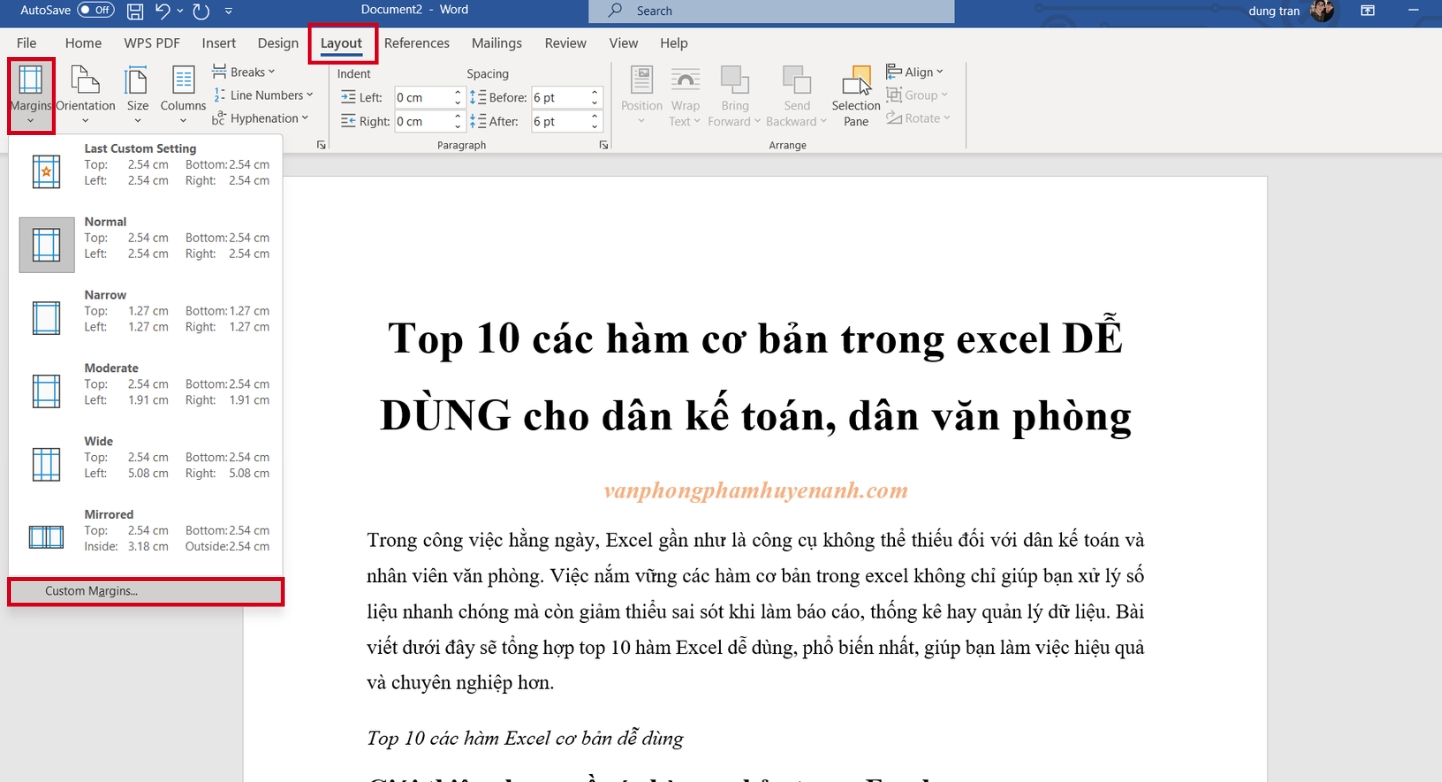
Task: Switch to the Mailings tab
Action: pos(497,43)
